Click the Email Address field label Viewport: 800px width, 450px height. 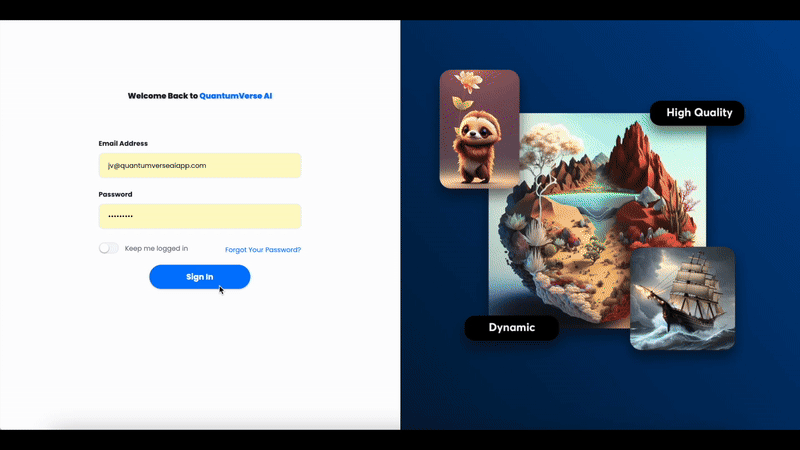click(123, 144)
